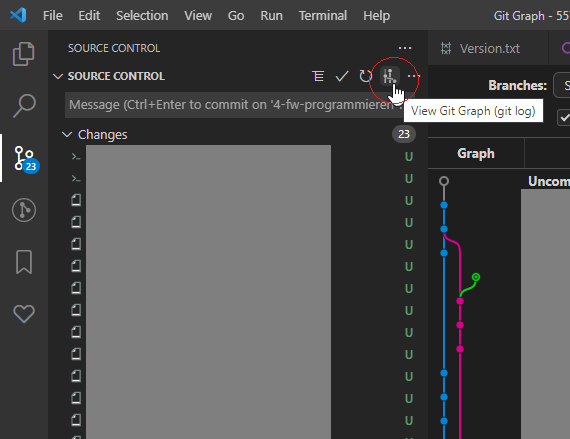Open the Bookmarks view in the activity bar
This screenshot has width=570, height=439.
coord(24,262)
